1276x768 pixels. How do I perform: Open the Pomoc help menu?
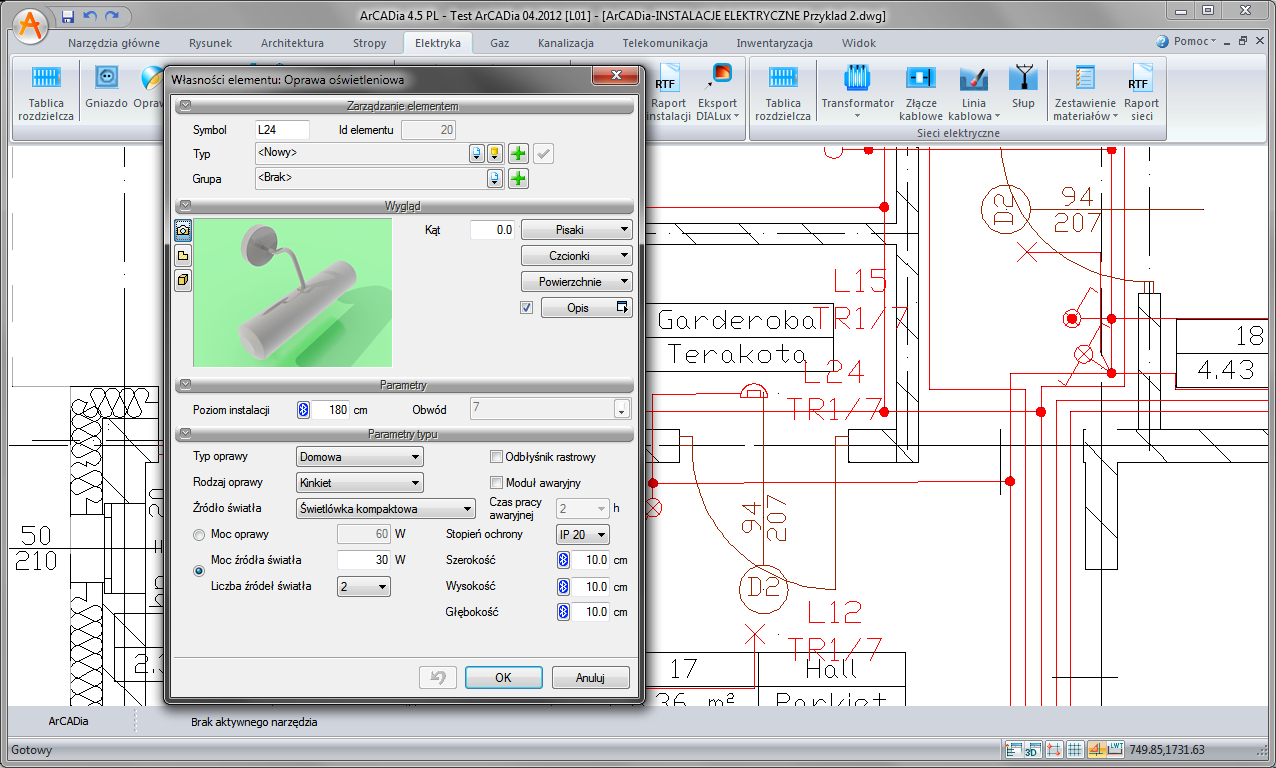[x=1185, y=42]
